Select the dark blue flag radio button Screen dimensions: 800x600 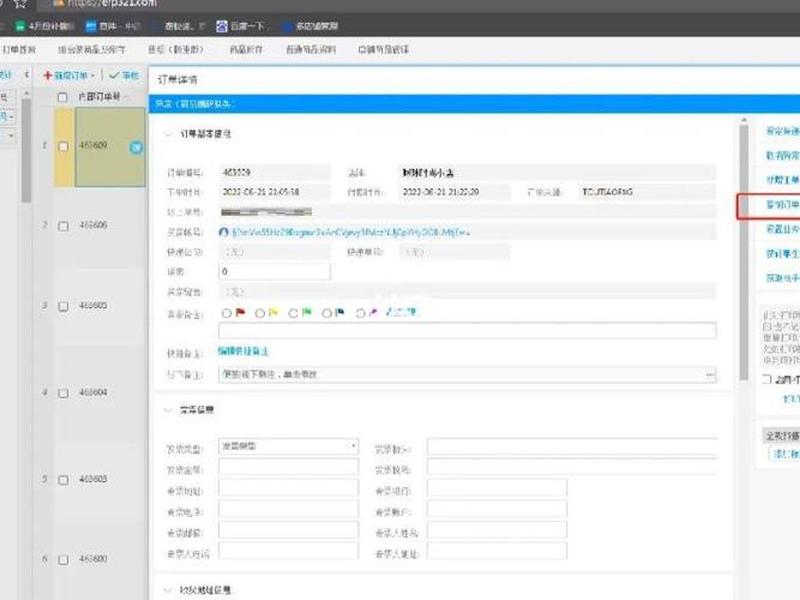pos(327,313)
